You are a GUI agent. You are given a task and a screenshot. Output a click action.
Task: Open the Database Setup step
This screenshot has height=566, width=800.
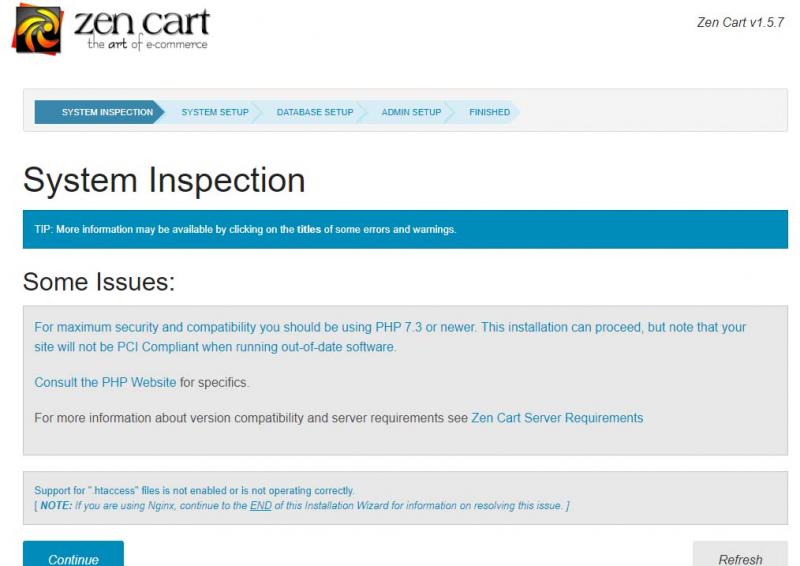(315, 112)
